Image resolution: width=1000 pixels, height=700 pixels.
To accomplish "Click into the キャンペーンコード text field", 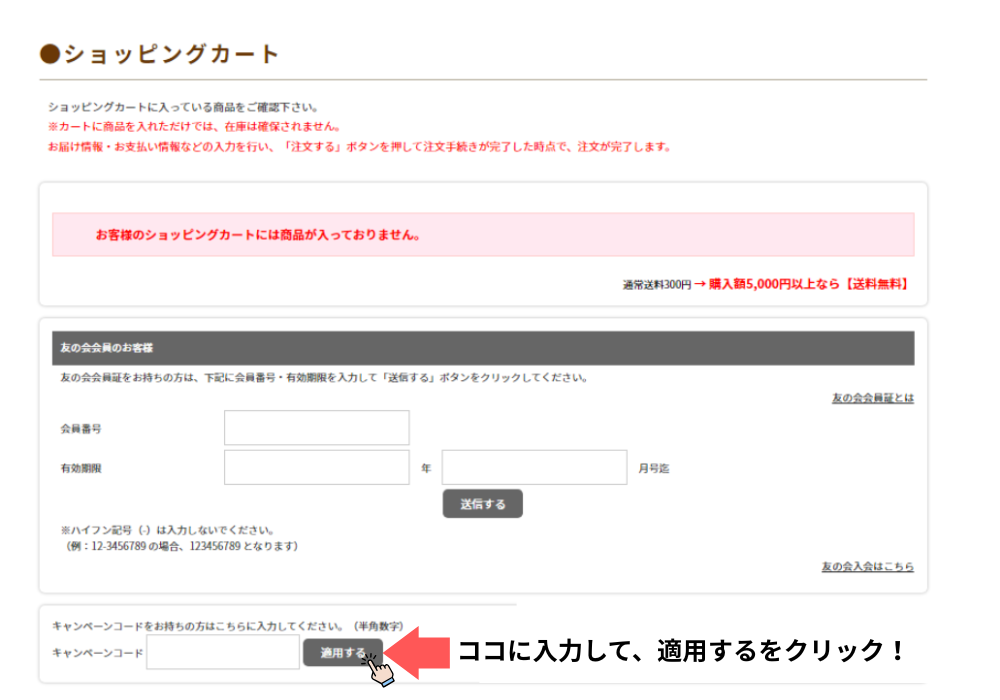I will click(223, 653).
